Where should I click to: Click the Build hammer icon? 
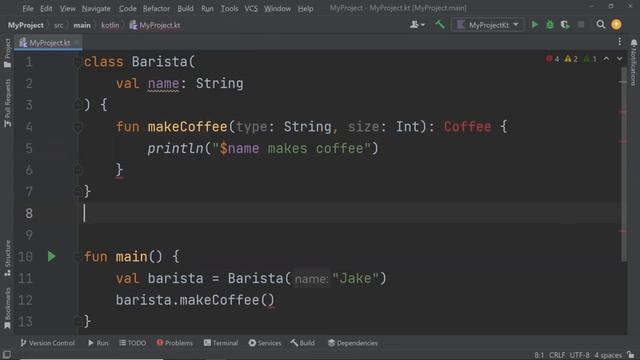click(440, 25)
